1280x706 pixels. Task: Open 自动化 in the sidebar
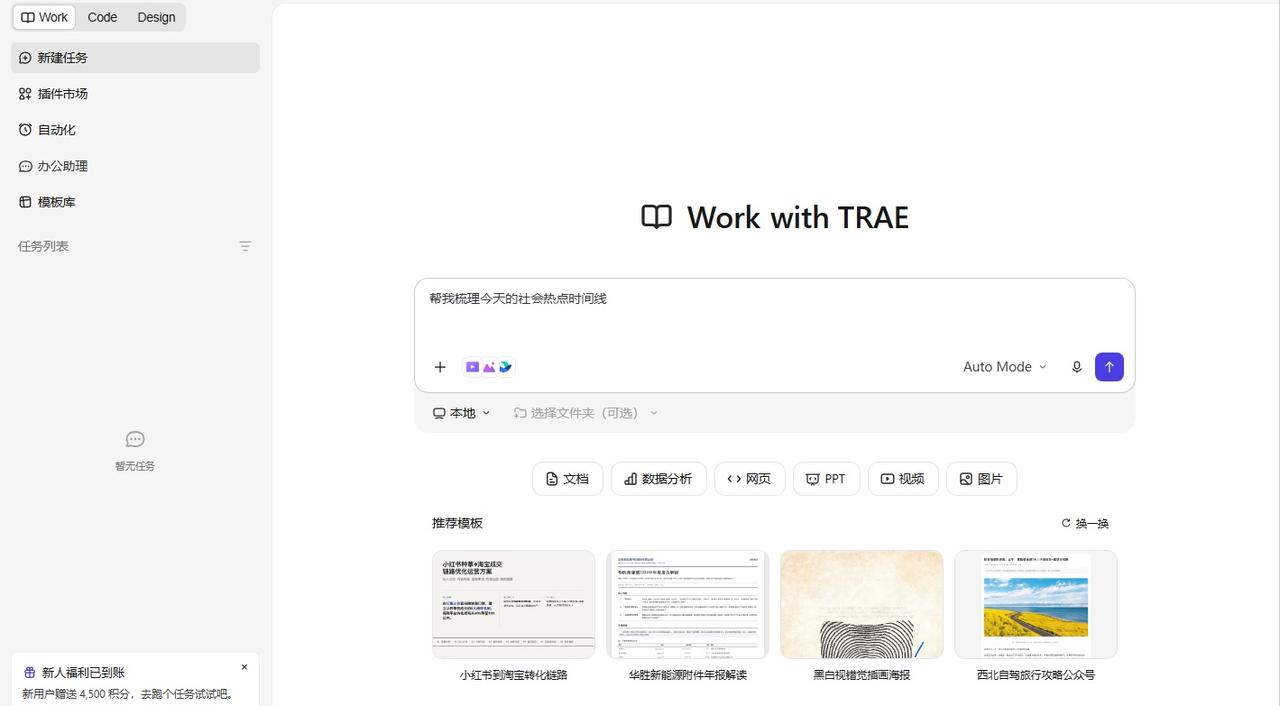click(135, 130)
